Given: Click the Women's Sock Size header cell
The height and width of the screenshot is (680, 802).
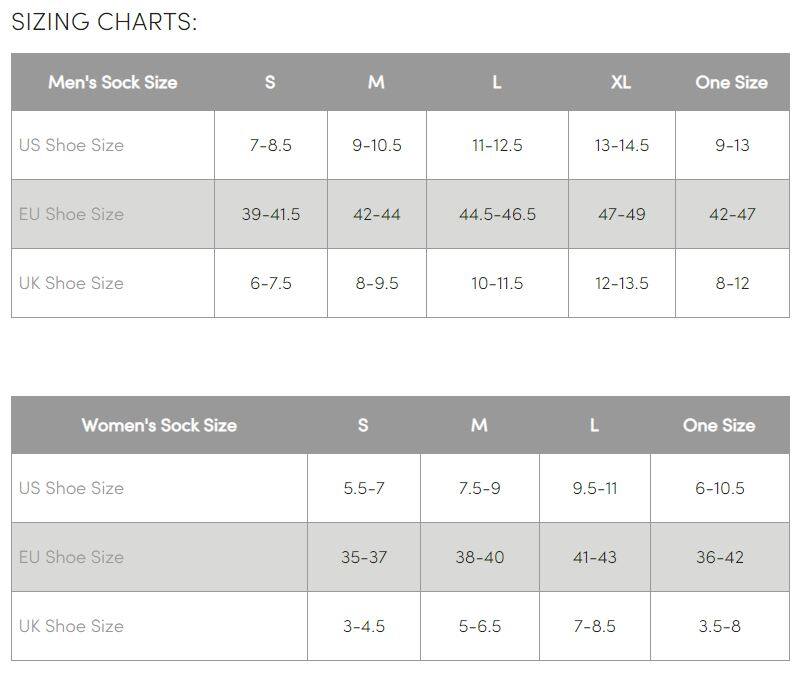Looking at the screenshot, I should [x=159, y=425].
